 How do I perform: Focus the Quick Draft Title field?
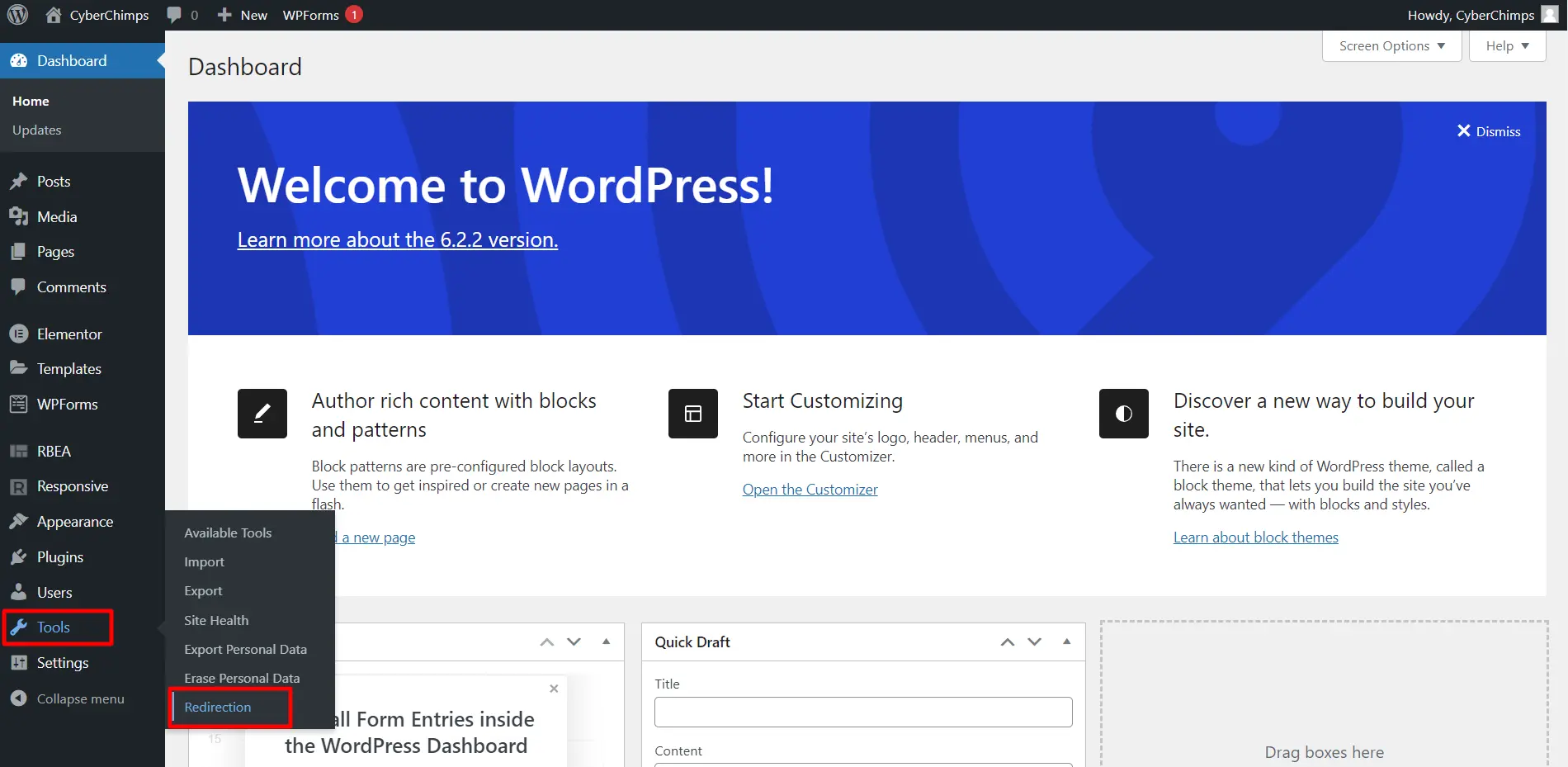point(863,713)
